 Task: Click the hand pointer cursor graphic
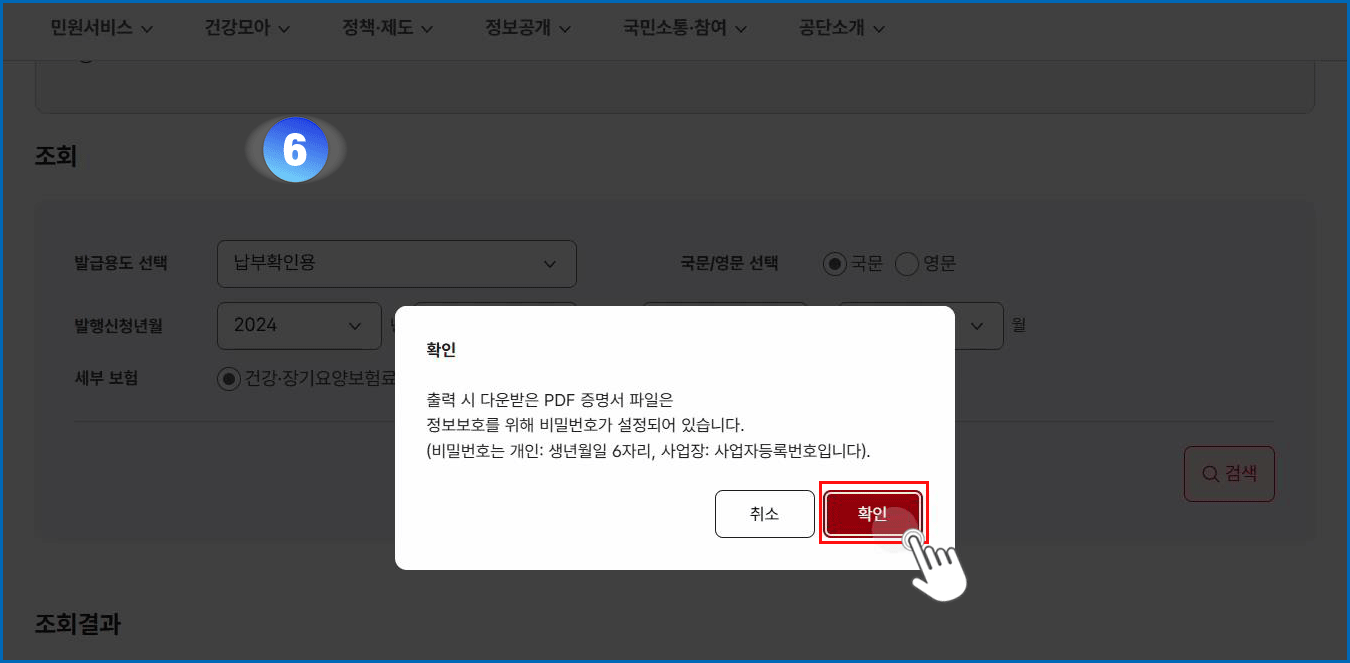pyautogui.click(x=935, y=564)
